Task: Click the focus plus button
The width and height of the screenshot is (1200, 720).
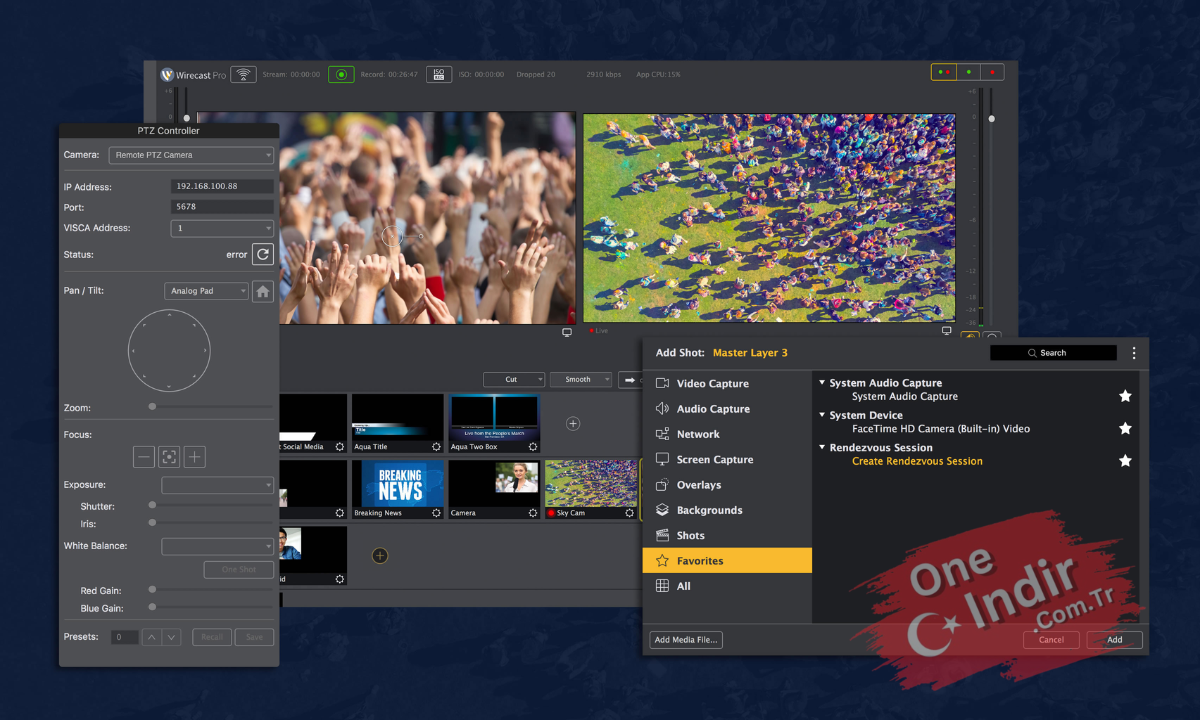Action: pos(195,457)
